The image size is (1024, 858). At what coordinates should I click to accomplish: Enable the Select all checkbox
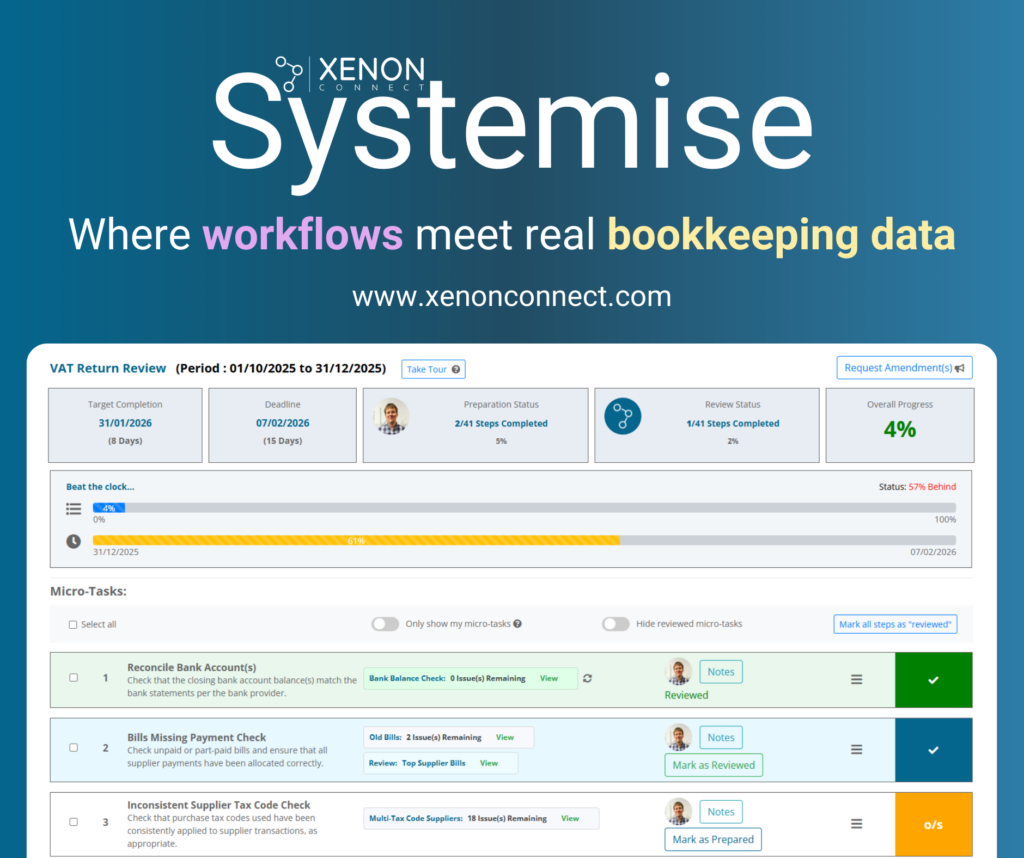73,623
